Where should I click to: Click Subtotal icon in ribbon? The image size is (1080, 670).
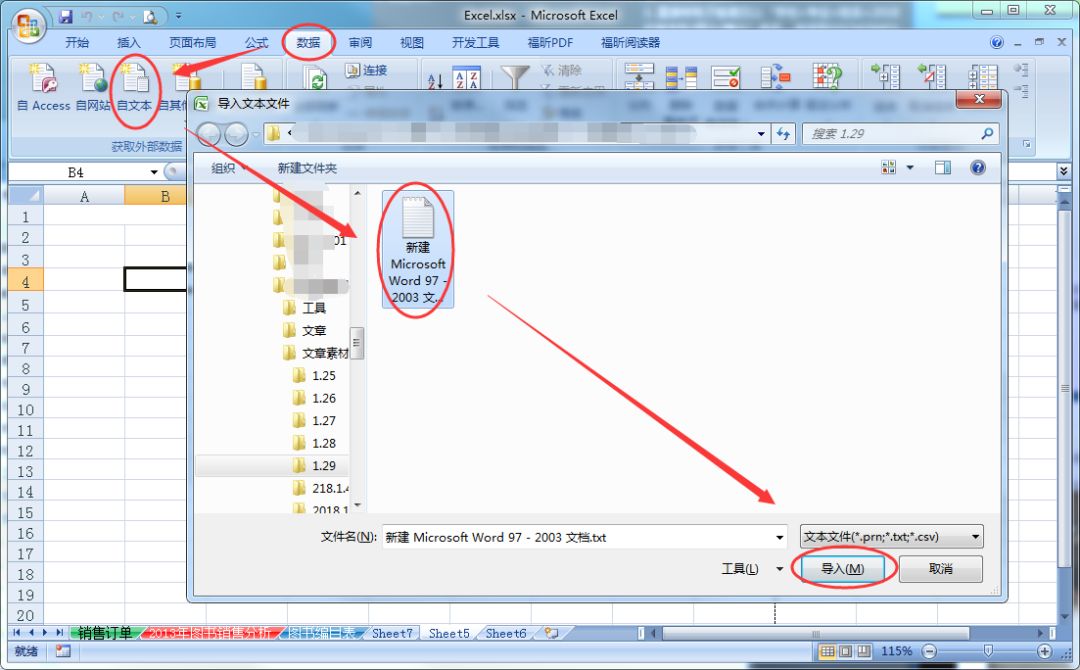(983, 76)
